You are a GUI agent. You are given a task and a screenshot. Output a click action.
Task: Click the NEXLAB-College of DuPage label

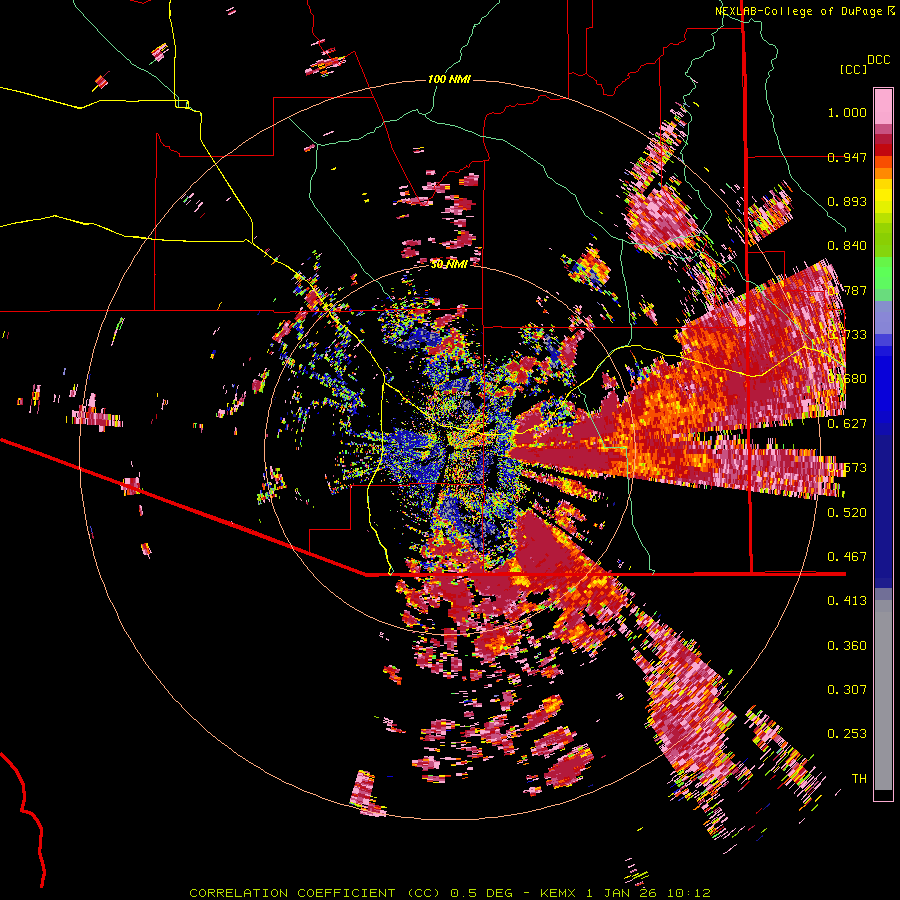pyautogui.click(x=804, y=11)
